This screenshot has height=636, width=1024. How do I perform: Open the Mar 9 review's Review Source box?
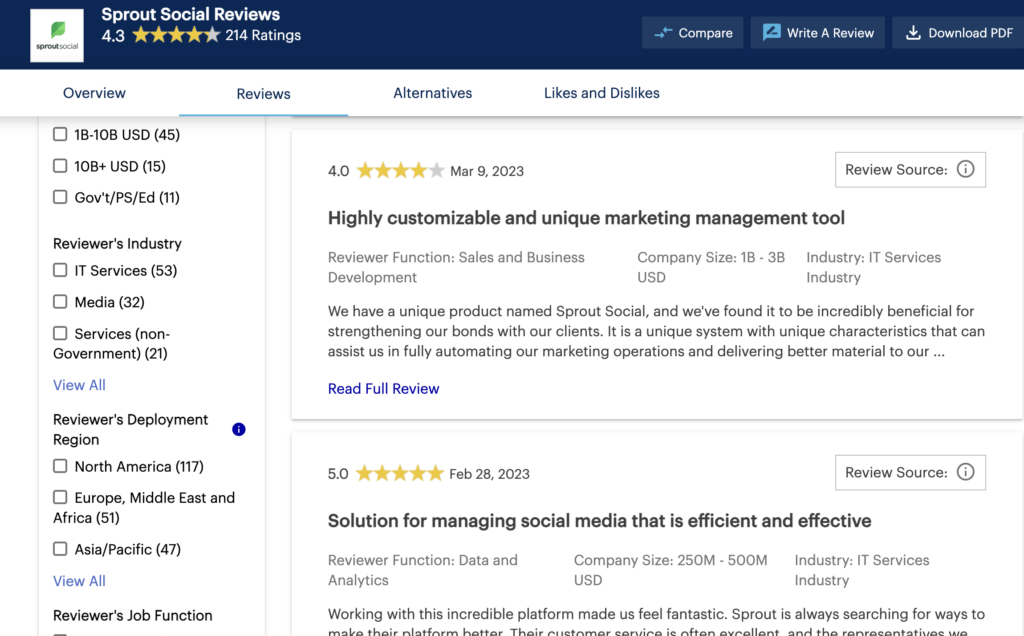coord(909,170)
